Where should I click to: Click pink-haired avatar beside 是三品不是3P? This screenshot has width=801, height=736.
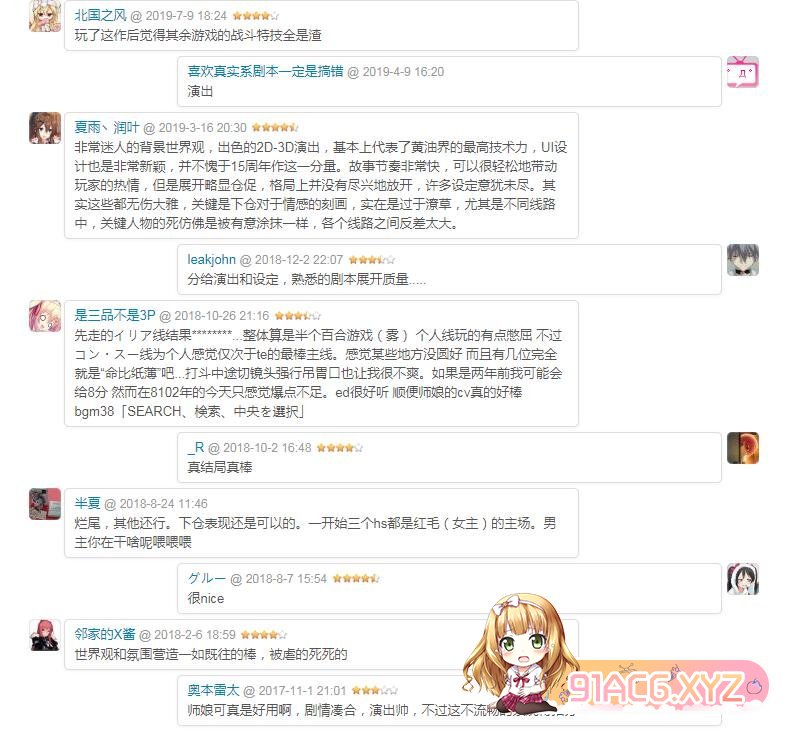tap(45, 316)
